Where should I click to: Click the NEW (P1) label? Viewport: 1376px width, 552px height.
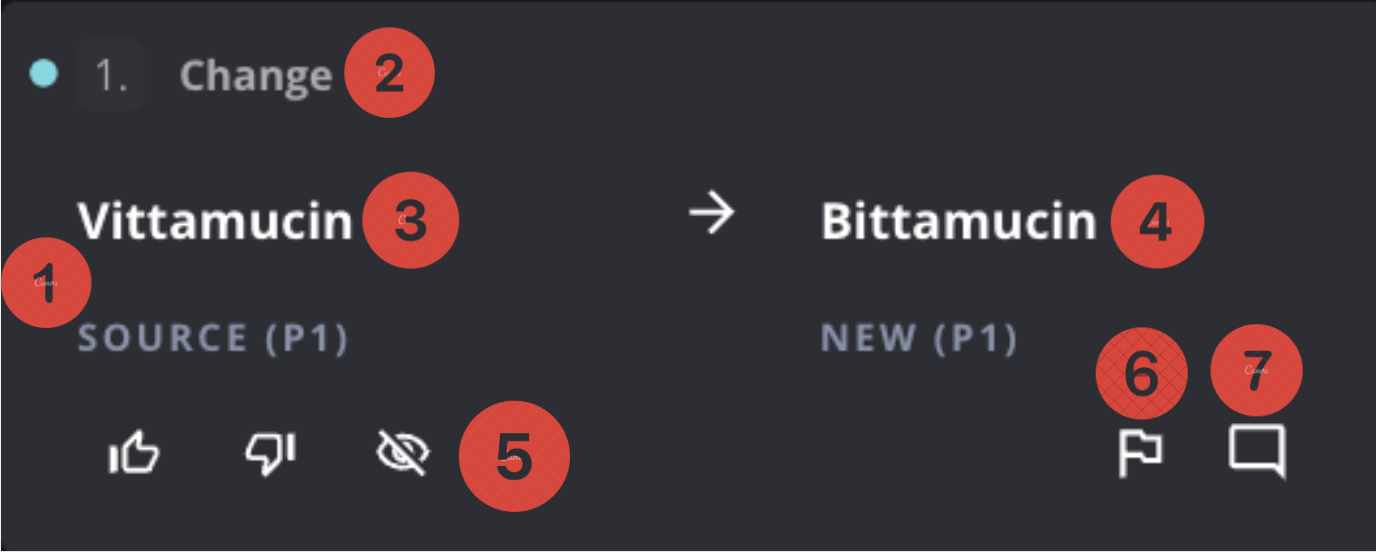[x=918, y=339]
